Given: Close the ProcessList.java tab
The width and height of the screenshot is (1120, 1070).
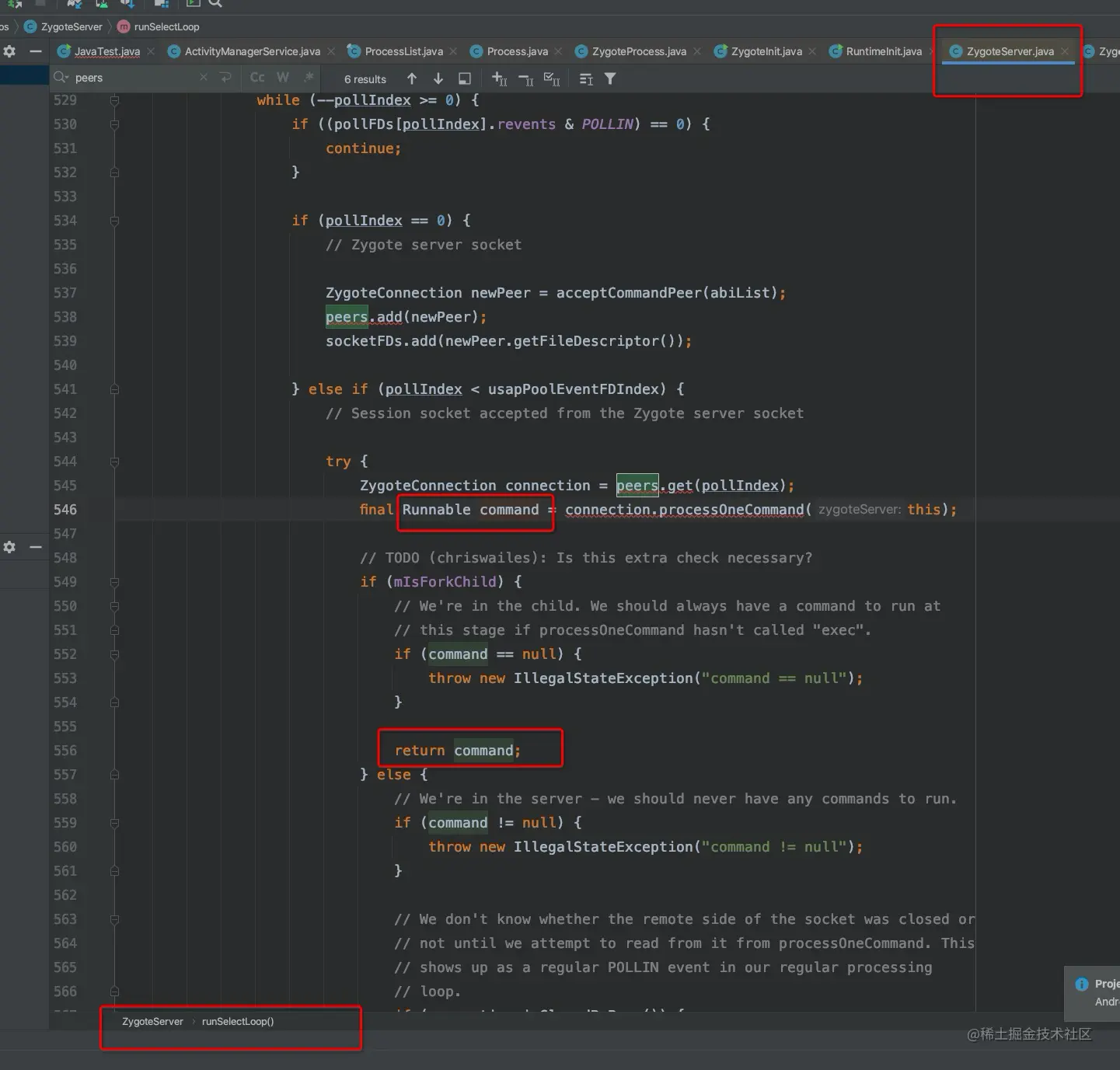Looking at the screenshot, I should (x=453, y=51).
